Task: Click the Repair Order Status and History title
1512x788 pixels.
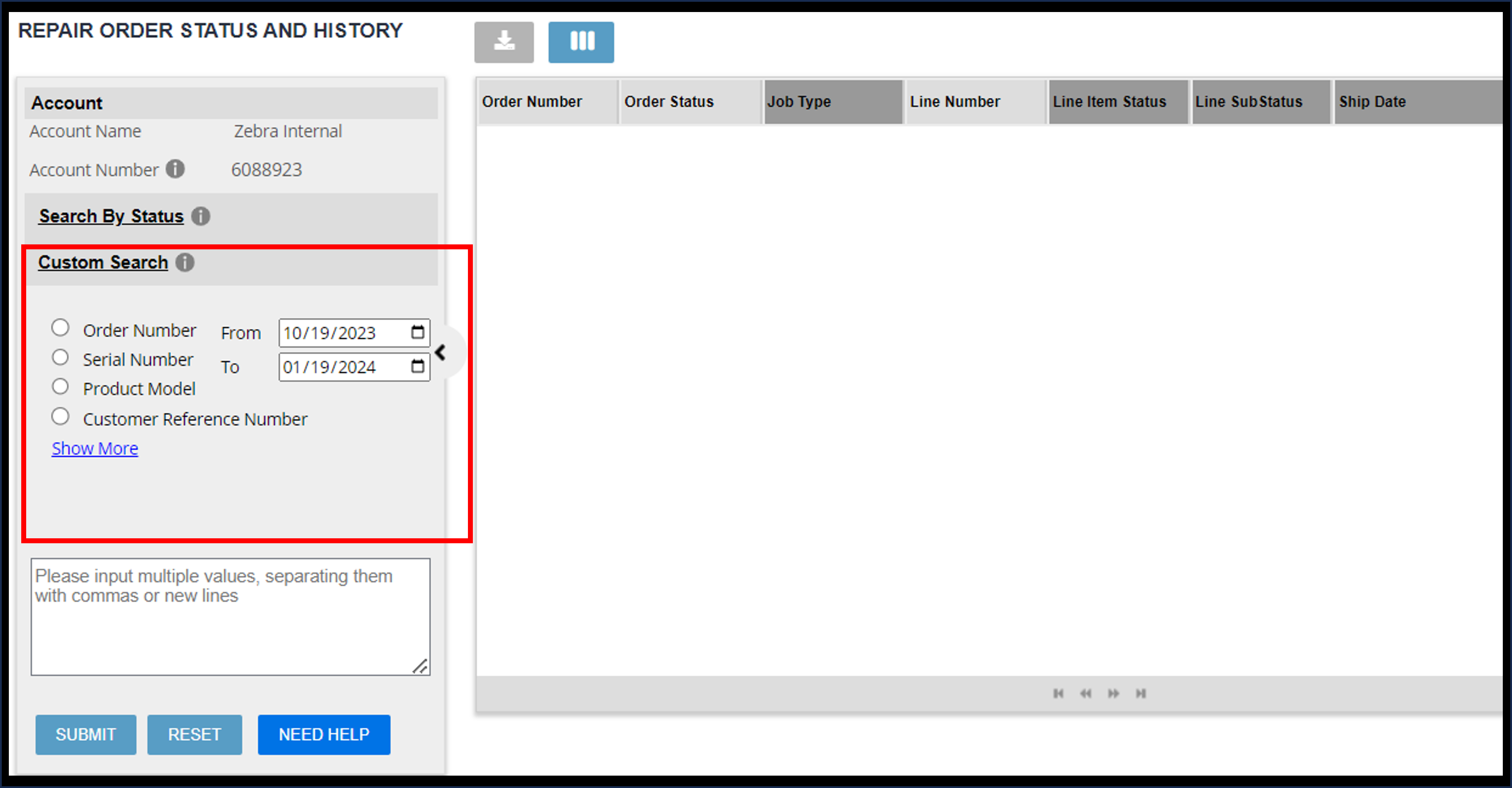Action: click(210, 30)
